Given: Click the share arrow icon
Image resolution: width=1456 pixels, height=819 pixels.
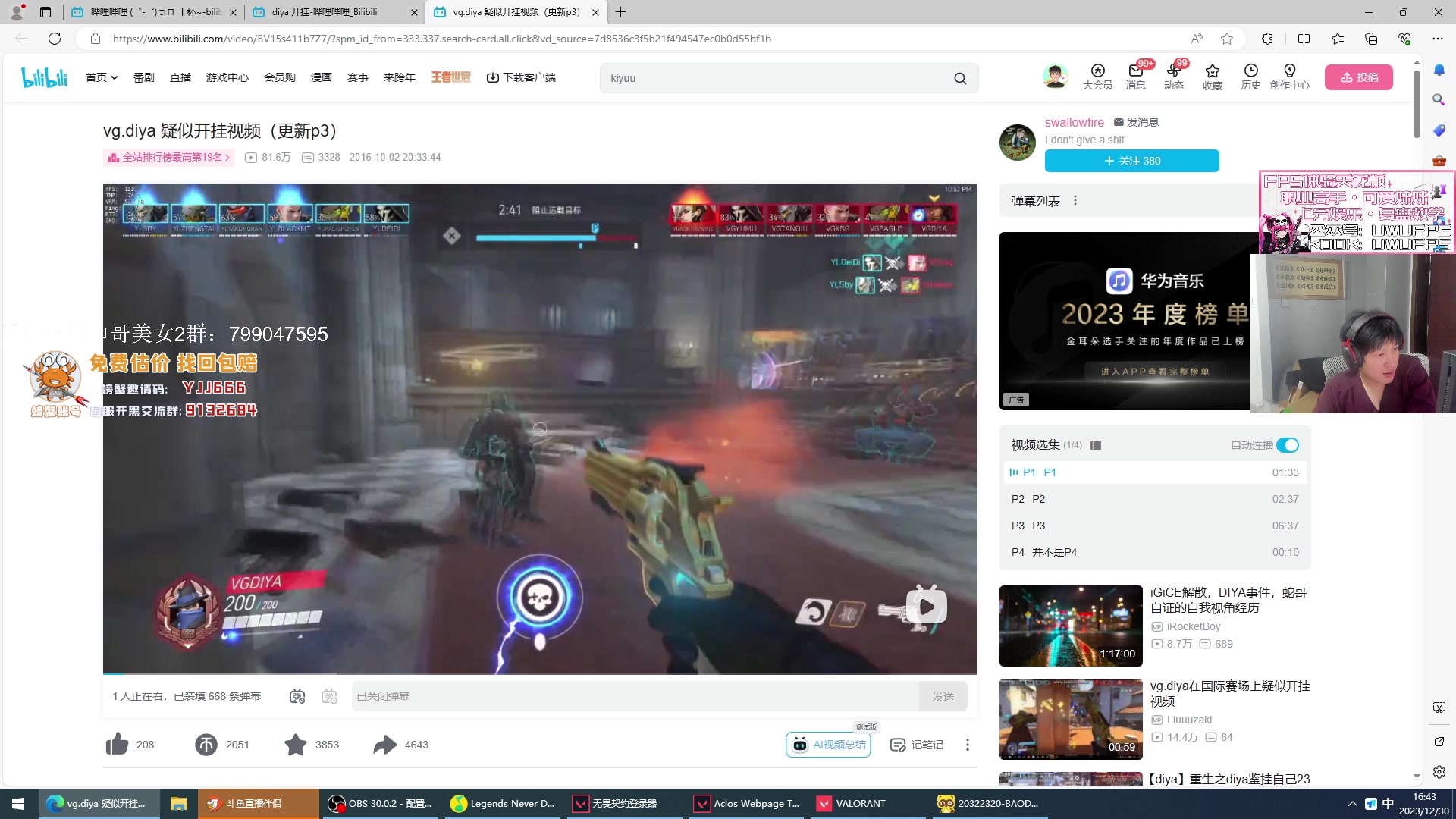Looking at the screenshot, I should pos(385,745).
